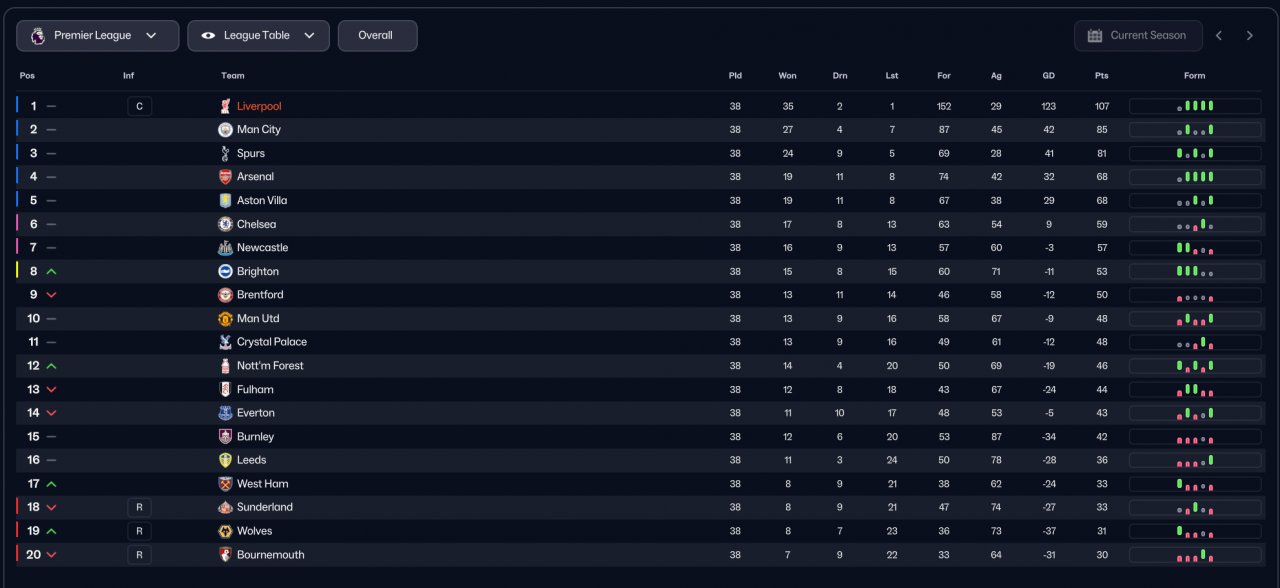Image resolution: width=1280 pixels, height=588 pixels.
Task: Click the Overall filter button
Action: coord(377,36)
